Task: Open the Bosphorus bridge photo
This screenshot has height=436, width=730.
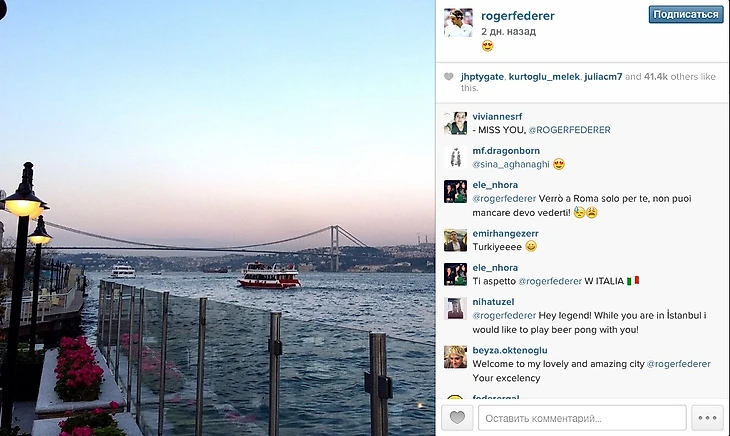Action: click(217, 218)
